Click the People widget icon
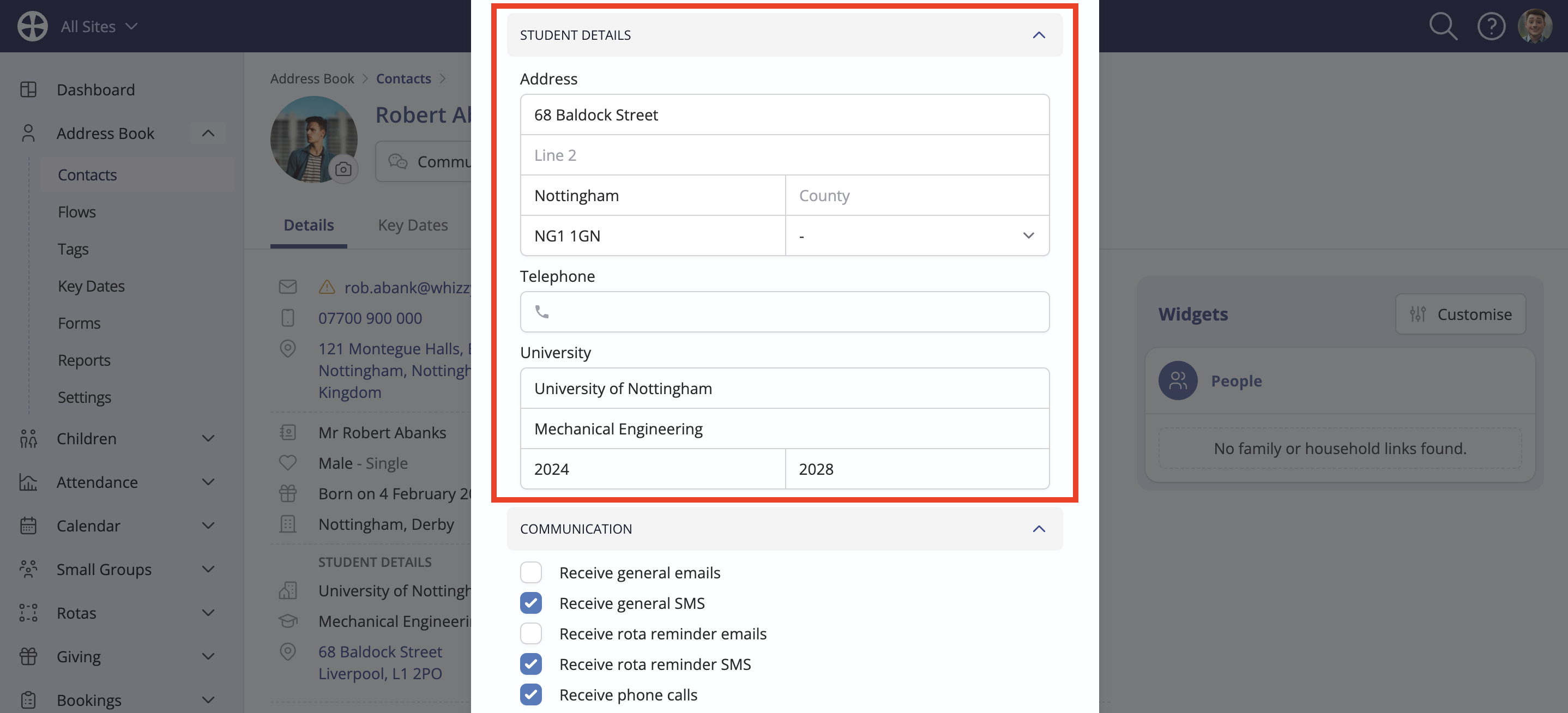 tap(1177, 381)
